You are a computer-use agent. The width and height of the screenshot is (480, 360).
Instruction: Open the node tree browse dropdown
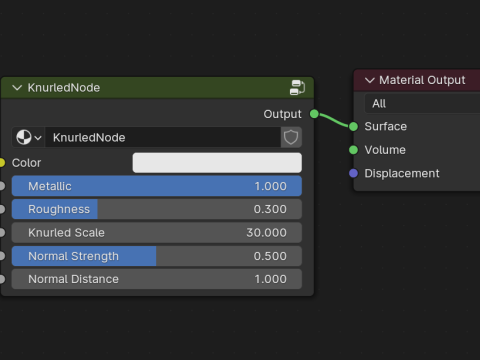pyautogui.click(x=29, y=137)
